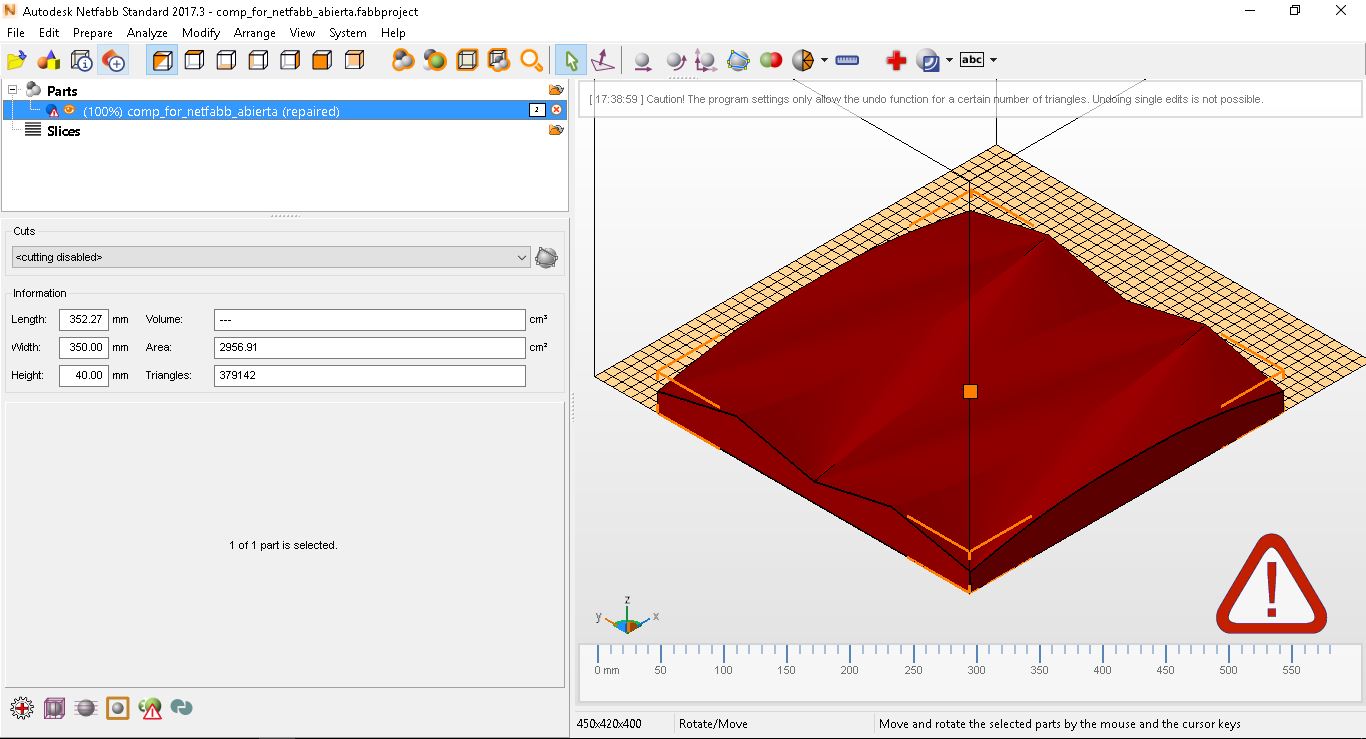Click the large red warning triangle in viewport
The image size is (1366, 739).
[x=1271, y=585]
